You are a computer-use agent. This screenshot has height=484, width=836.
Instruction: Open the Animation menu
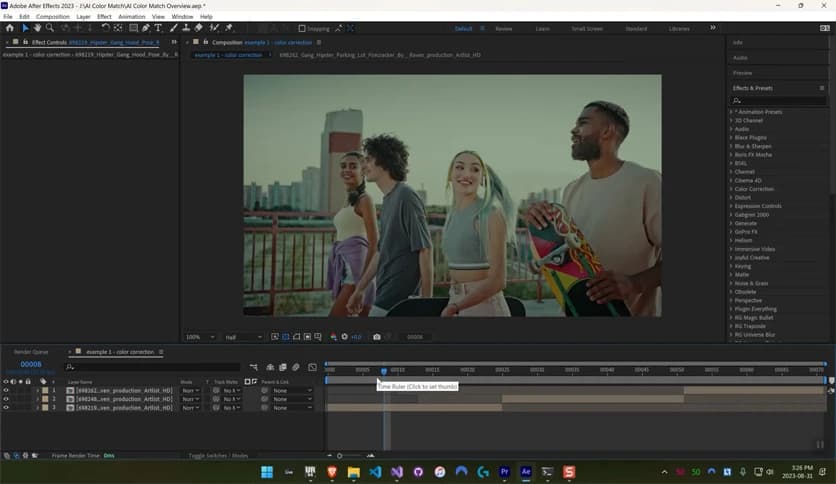[132, 17]
